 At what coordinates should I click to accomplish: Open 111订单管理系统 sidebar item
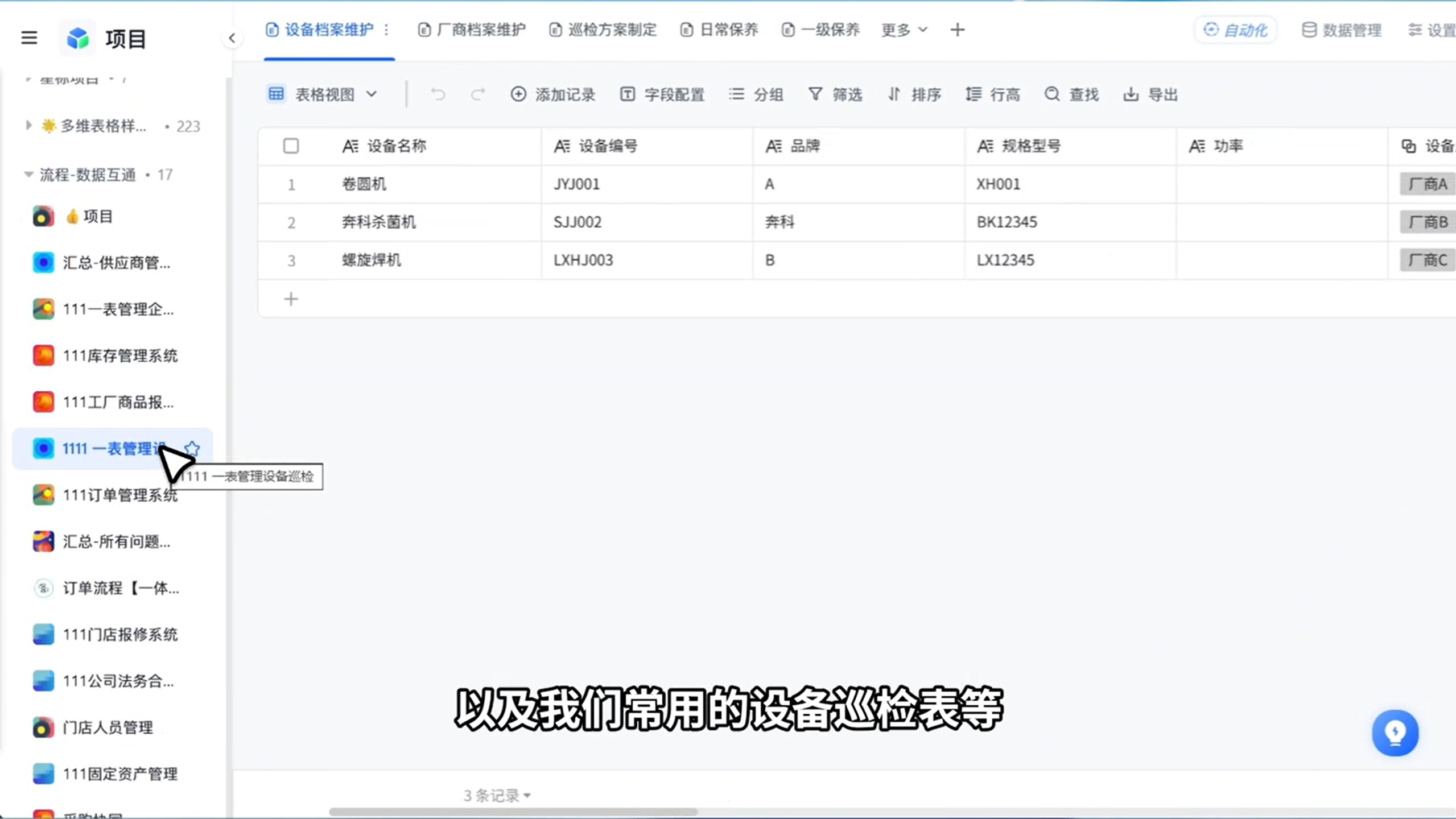click(x=113, y=495)
